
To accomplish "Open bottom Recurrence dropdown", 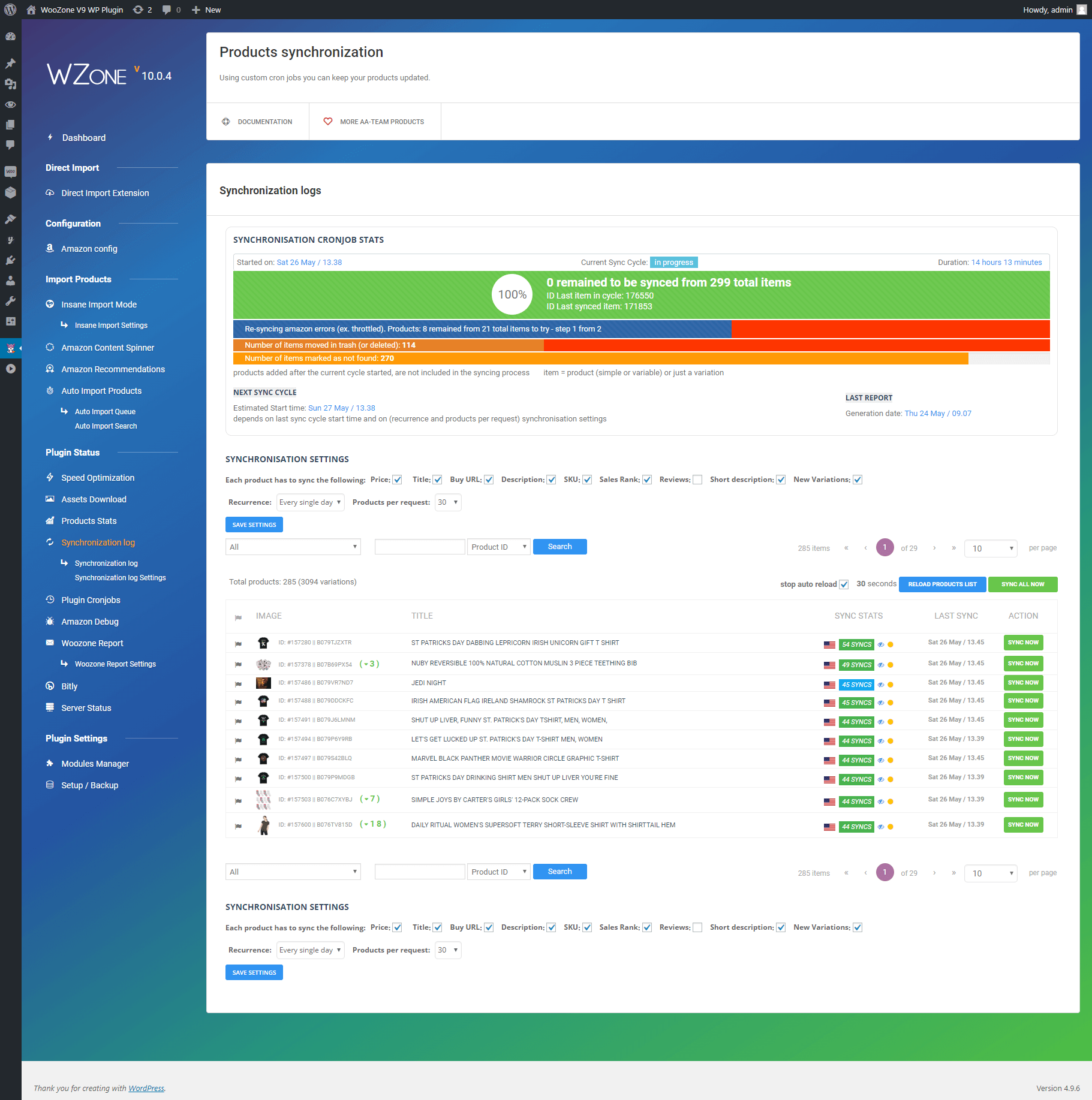I will click(x=310, y=950).
